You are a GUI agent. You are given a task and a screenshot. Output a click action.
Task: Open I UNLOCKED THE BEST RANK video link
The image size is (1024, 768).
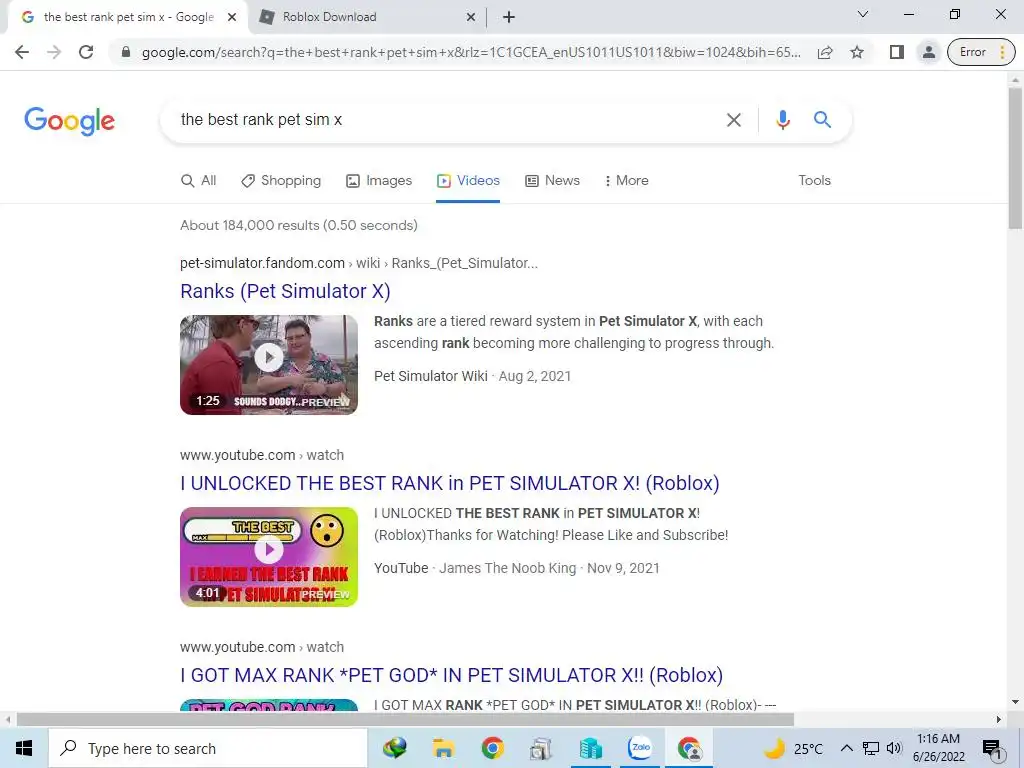[x=450, y=483]
